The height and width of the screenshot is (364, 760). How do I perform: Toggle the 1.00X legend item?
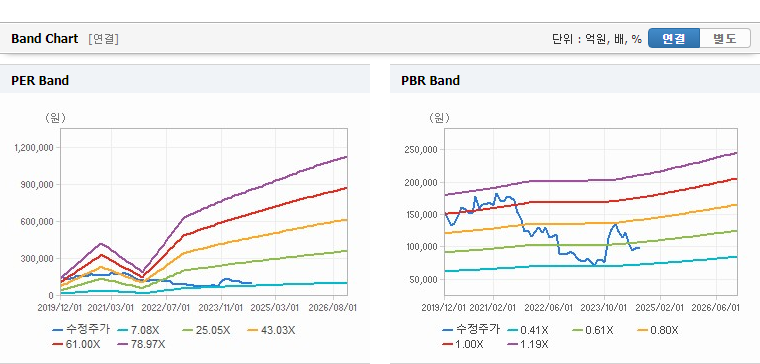[x=463, y=344]
